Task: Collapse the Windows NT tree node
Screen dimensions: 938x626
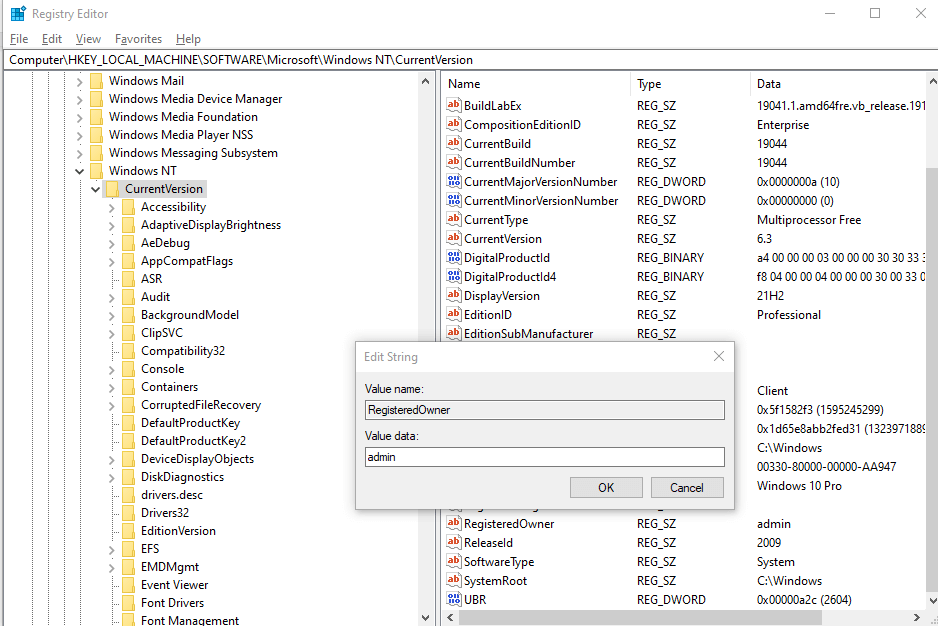Action: click(x=80, y=171)
